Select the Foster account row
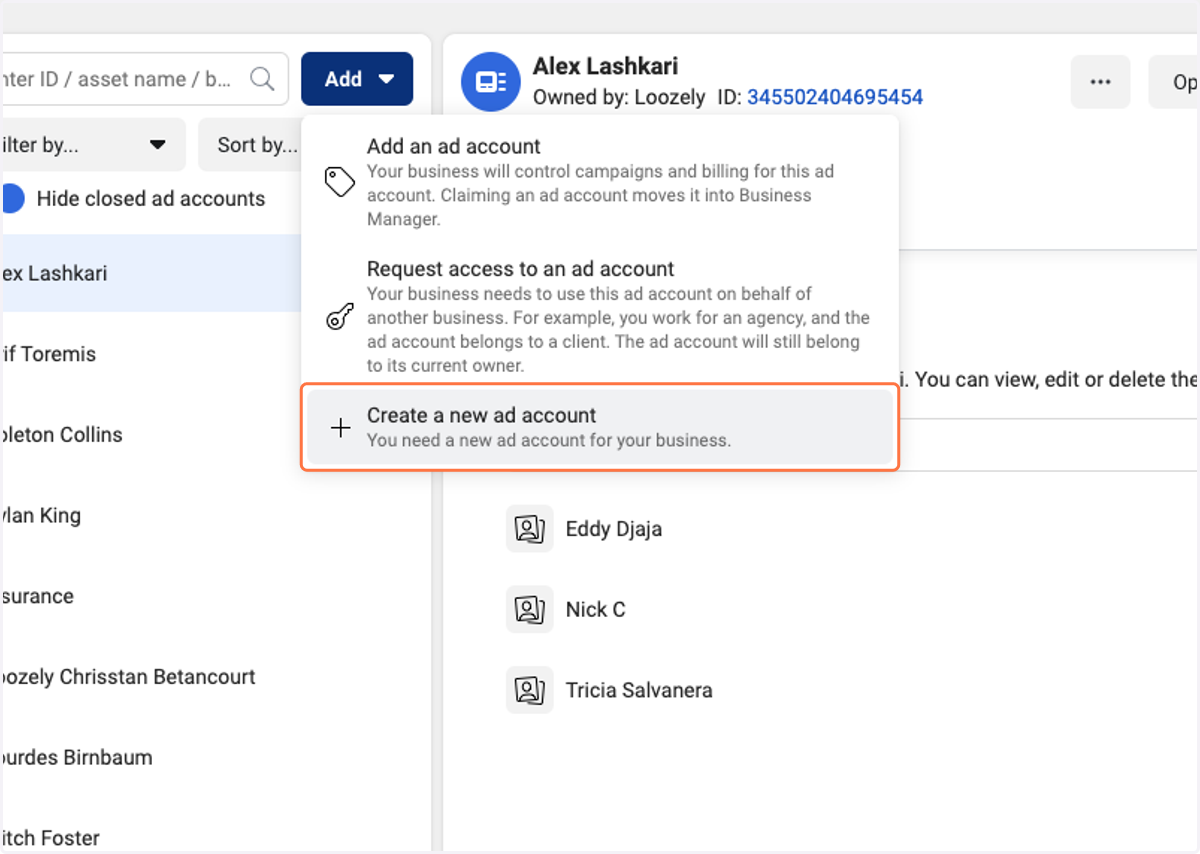This screenshot has height=854, width=1200. pos(215,838)
